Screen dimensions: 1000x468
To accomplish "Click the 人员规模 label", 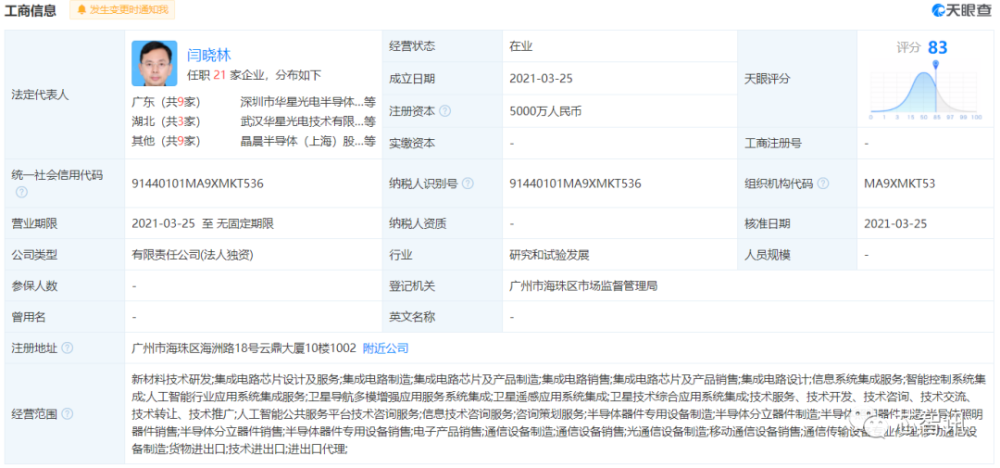I will [x=767, y=256].
